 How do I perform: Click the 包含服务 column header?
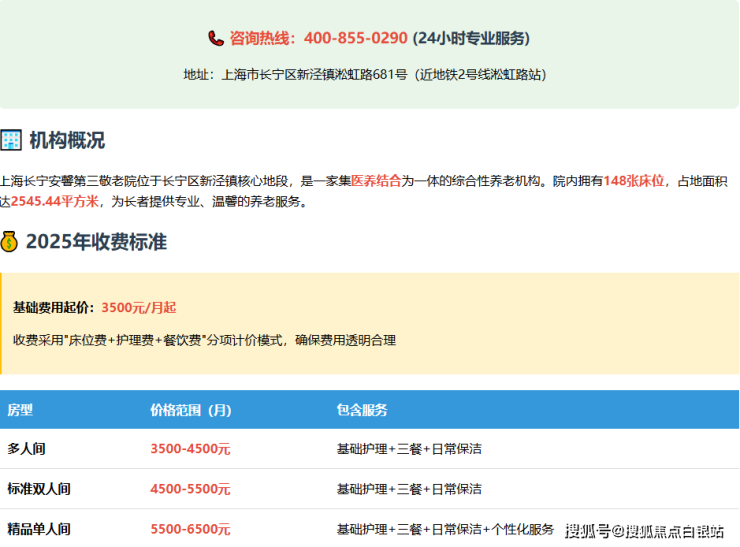click(x=362, y=410)
